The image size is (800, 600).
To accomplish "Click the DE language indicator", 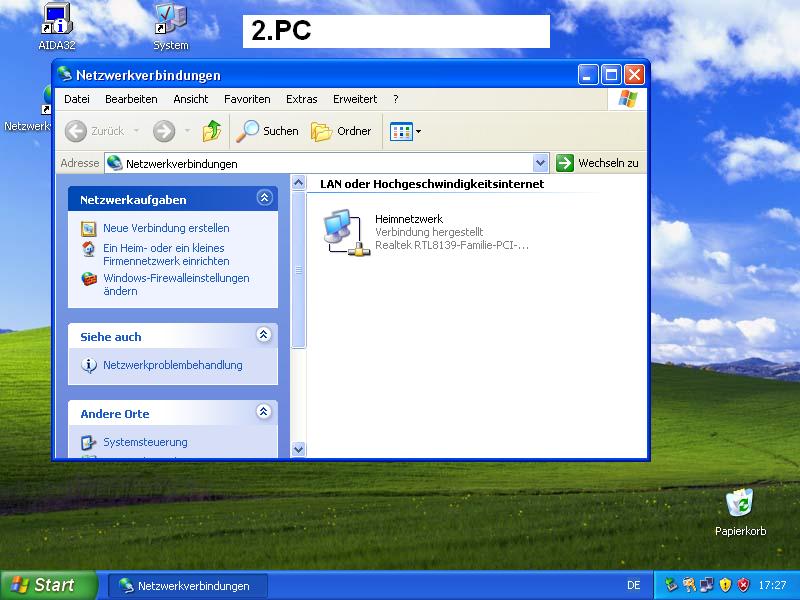I will coord(634,585).
